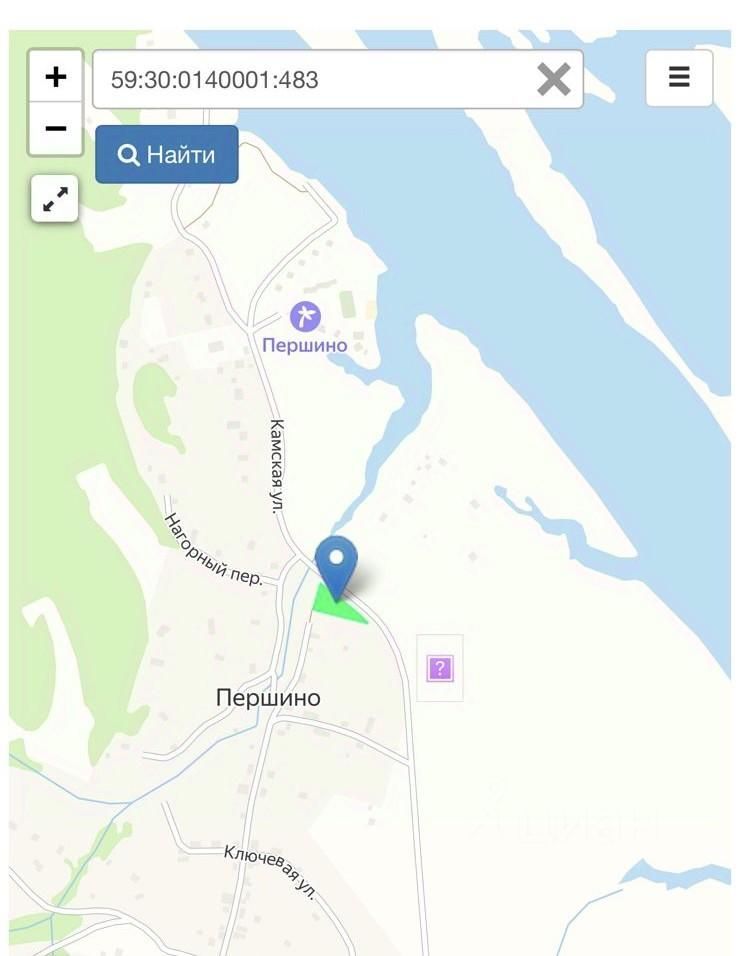Select the blue location pin marker
740x956 pixels.
pyautogui.click(x=336, y=567)
